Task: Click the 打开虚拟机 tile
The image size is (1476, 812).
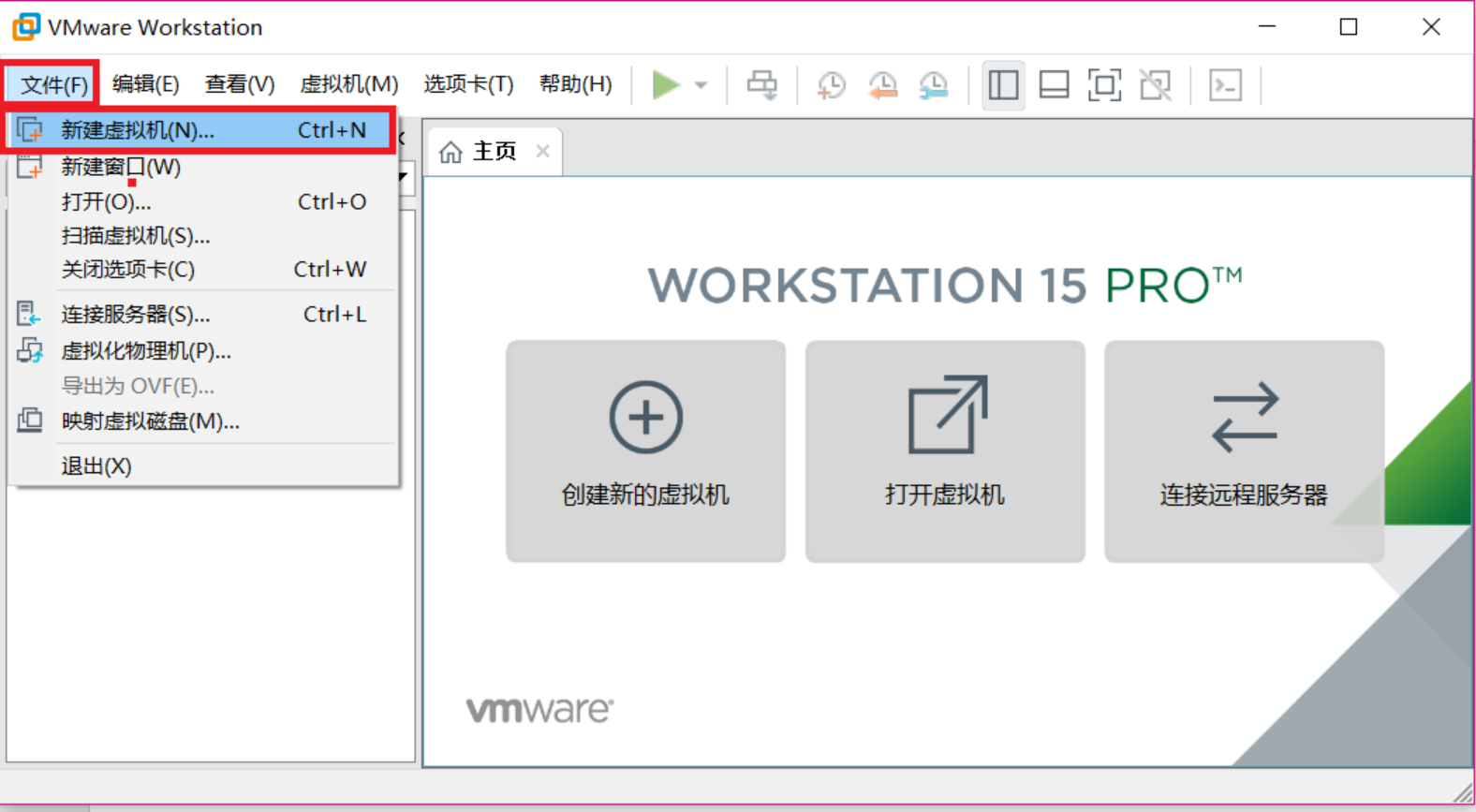Action: pos(945,451)
